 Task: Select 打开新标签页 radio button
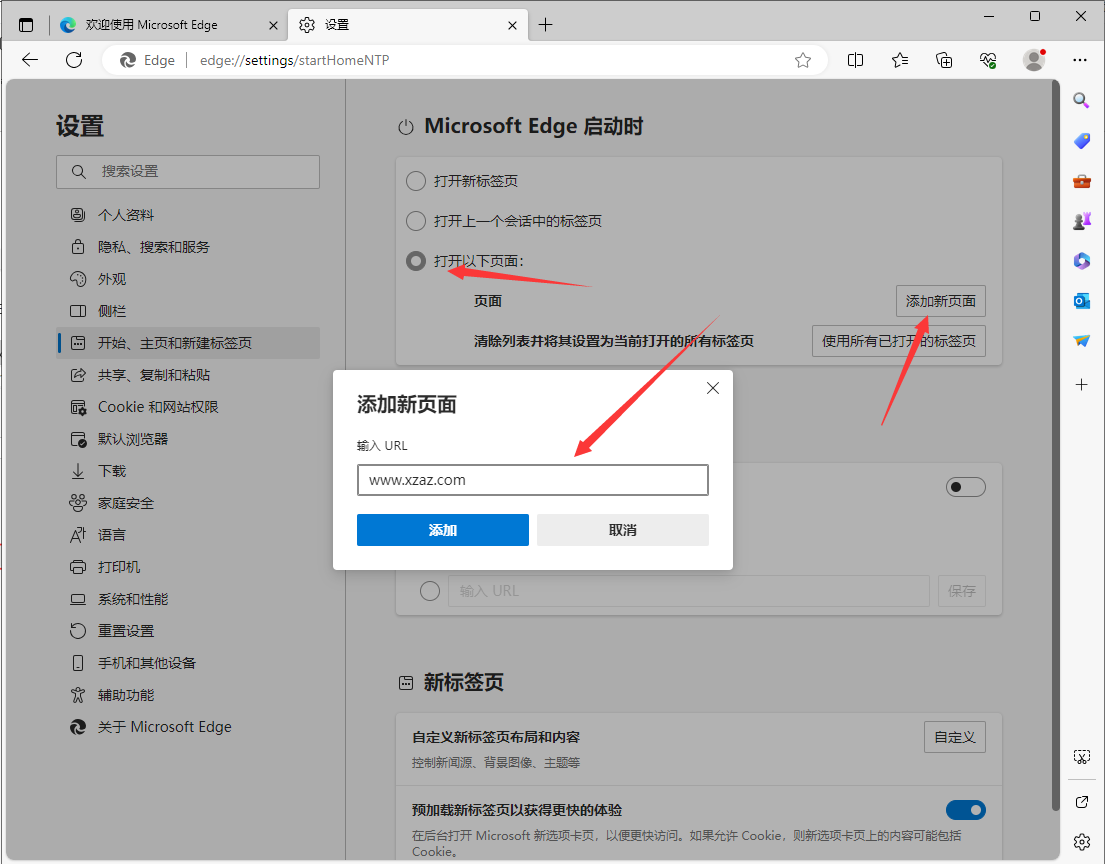pyautogui.click(x=416, y=181)
